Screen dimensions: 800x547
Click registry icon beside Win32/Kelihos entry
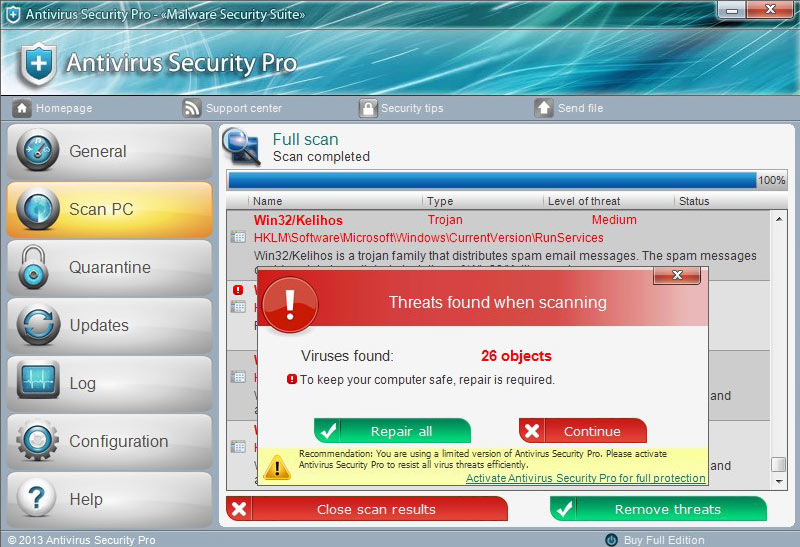pyautogui.click(x=238, y=237)
